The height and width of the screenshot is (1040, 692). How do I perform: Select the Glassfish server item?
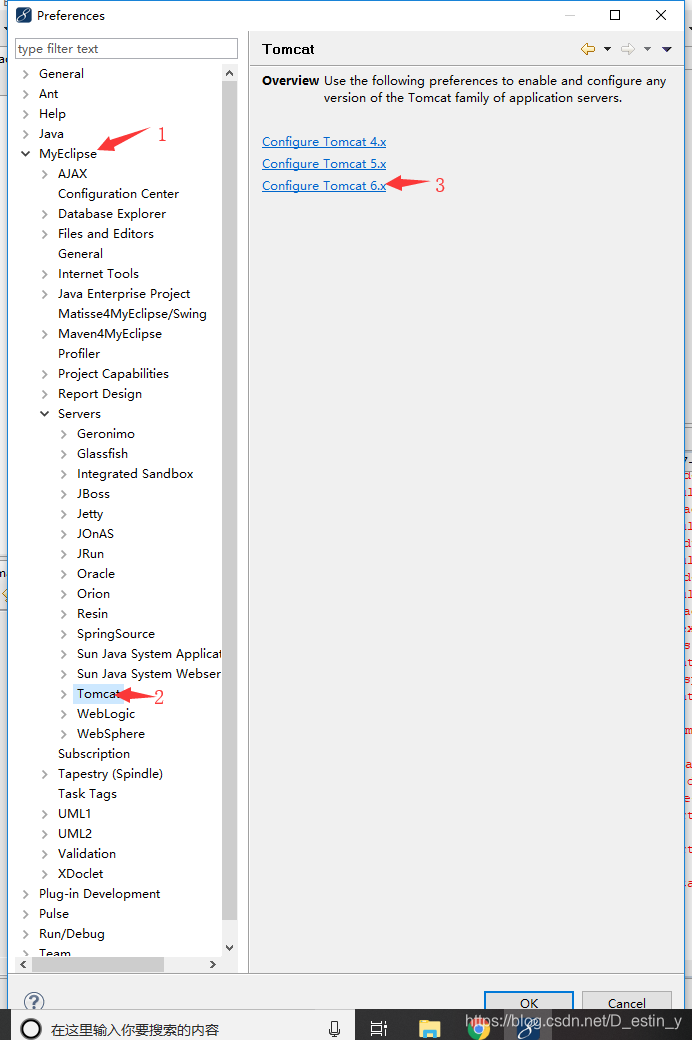coord(102,453)
